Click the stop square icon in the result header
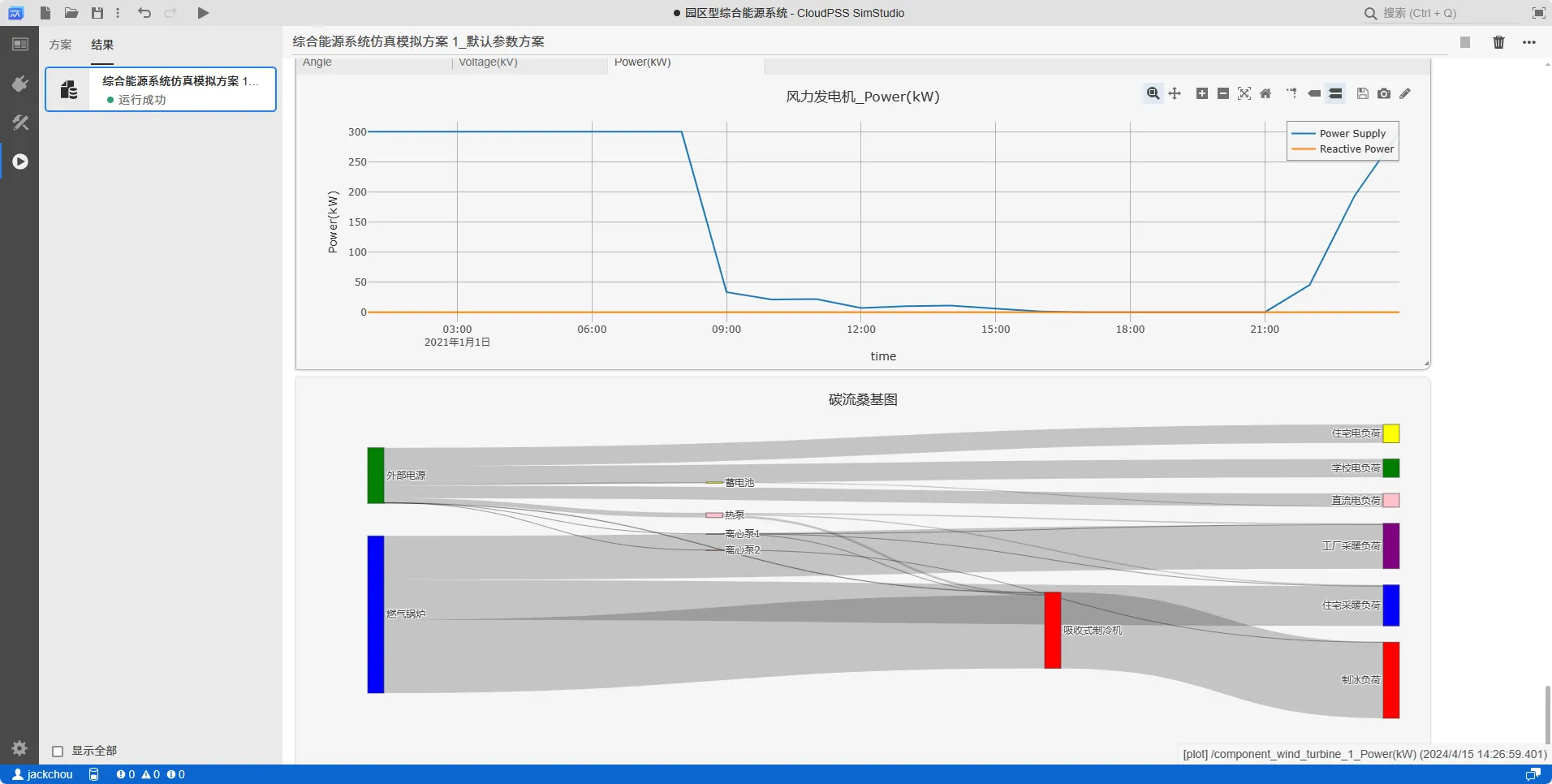This screenshot has width=1552, height=784. 1465,42
